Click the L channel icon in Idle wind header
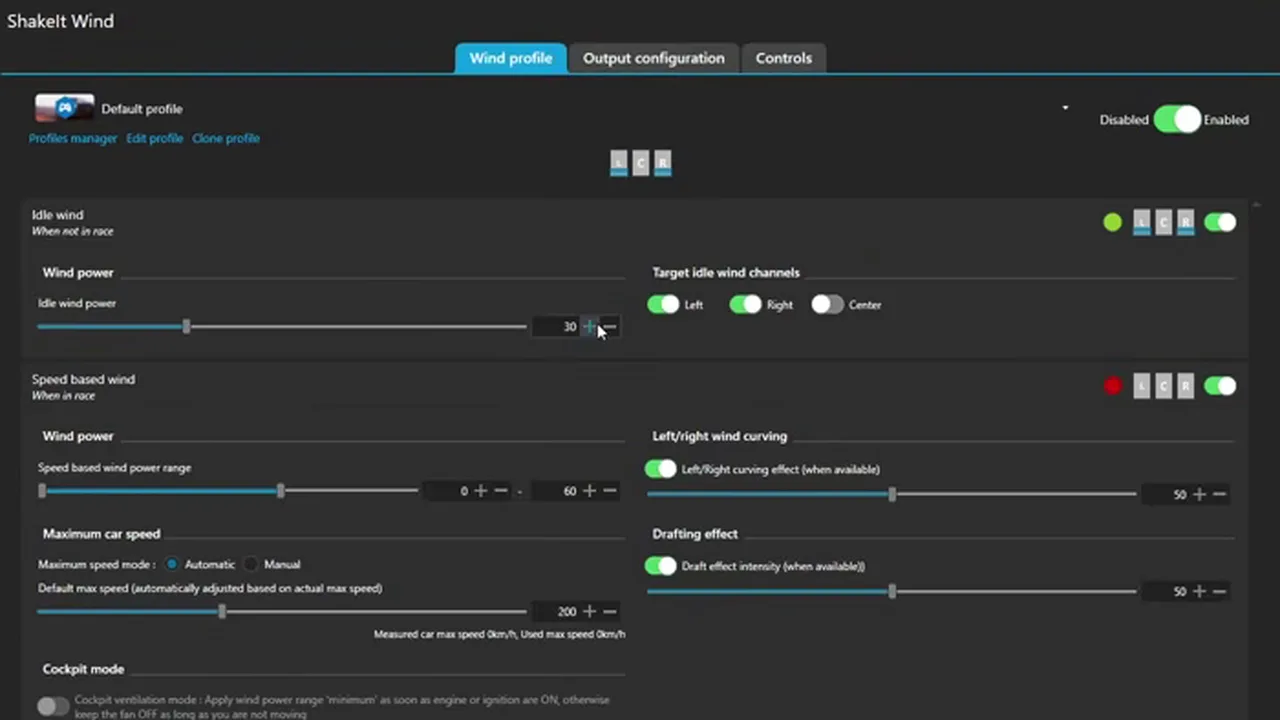The width and height of the screenshot is (1280, 720). [x=1141, y=223]
